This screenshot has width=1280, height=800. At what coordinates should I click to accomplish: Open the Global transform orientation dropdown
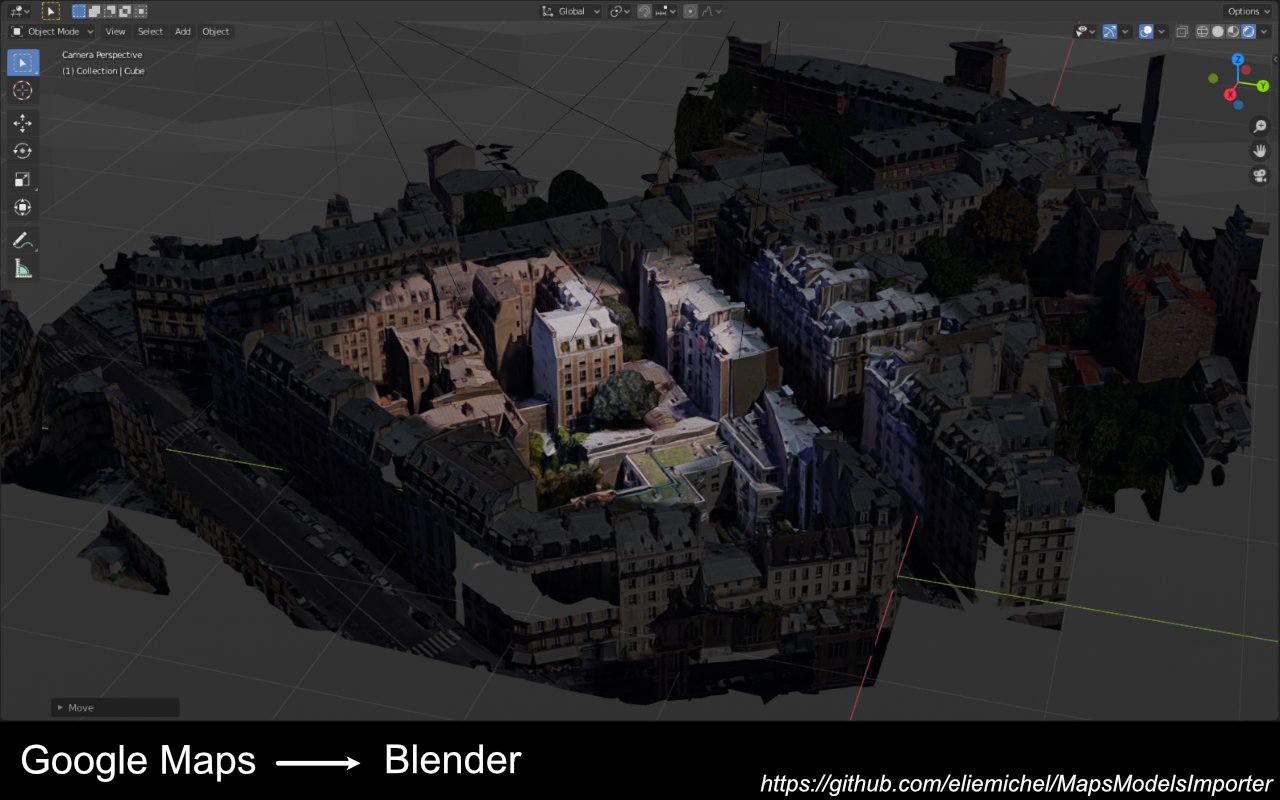pos(571,11)
